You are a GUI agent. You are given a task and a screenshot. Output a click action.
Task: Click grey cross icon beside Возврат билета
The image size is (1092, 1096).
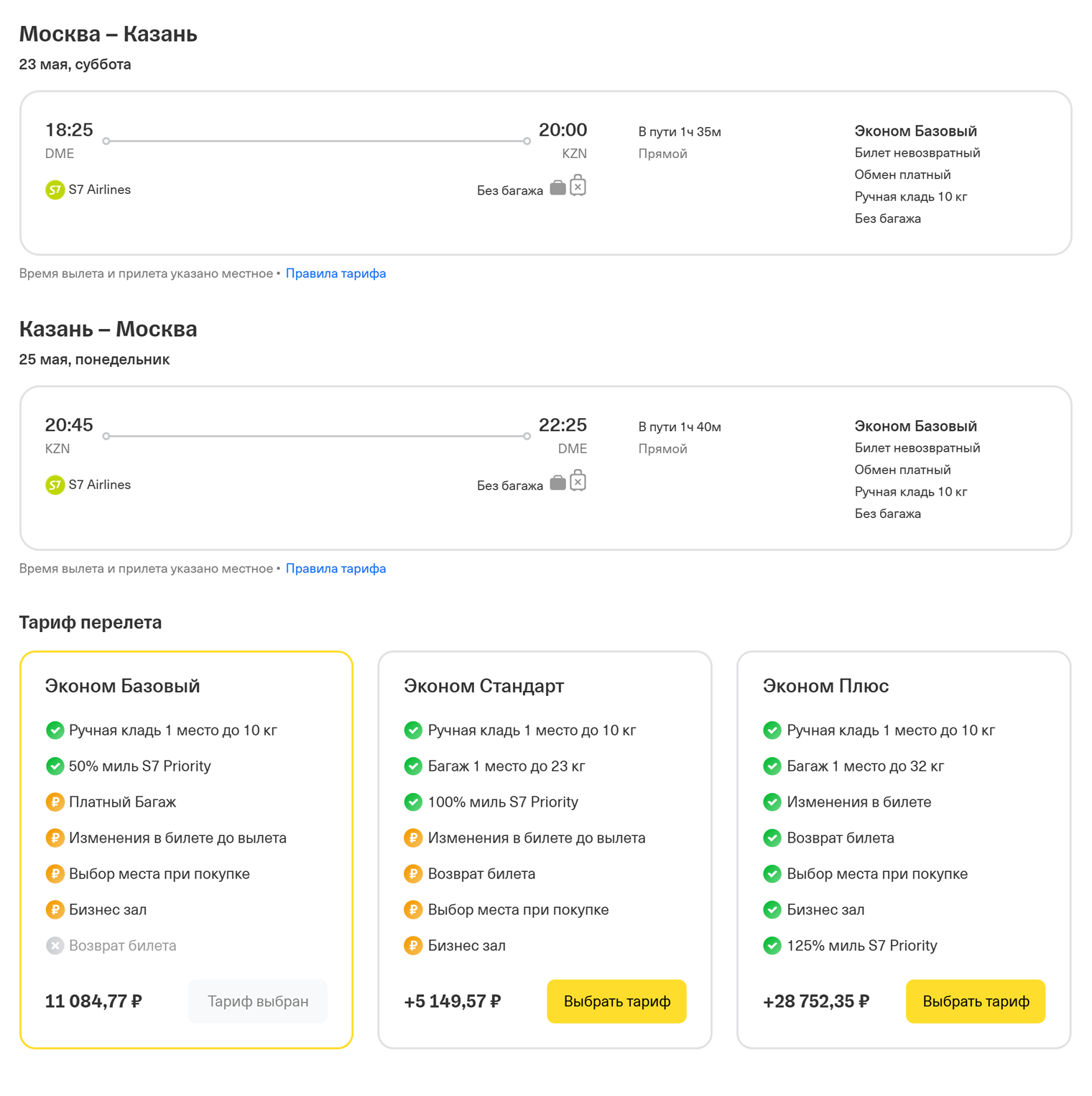(55, 946)
